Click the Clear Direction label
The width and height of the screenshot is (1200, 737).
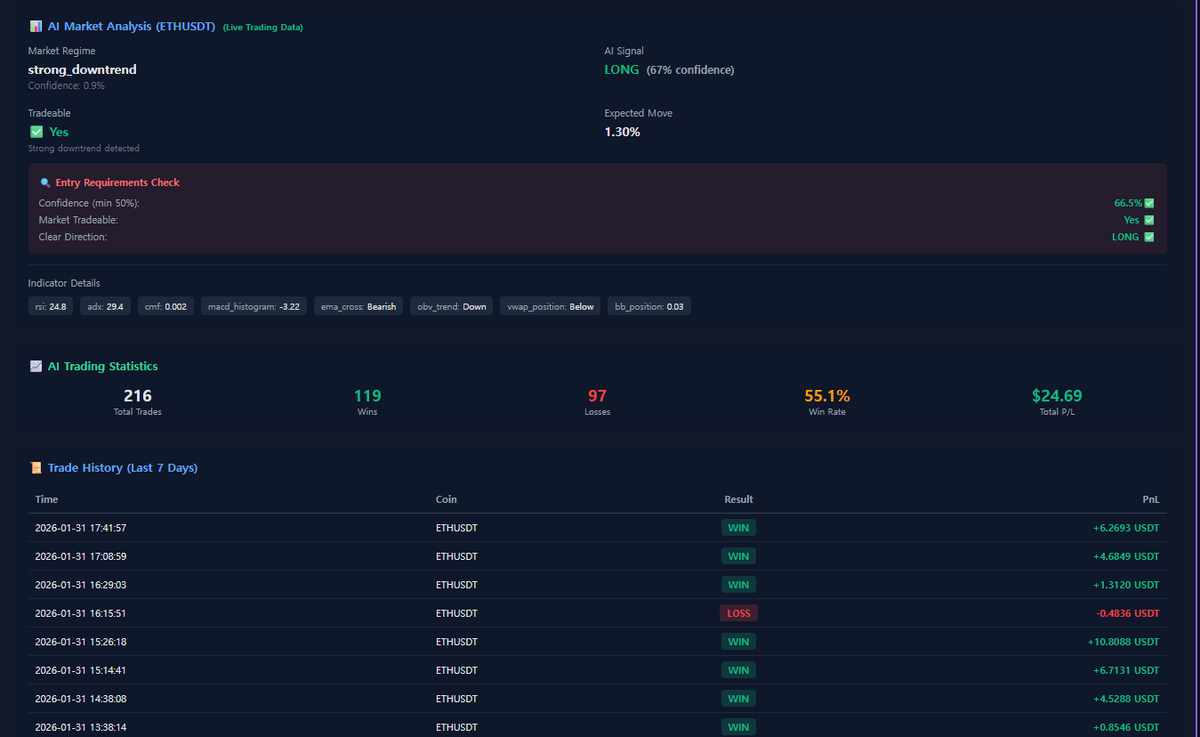[x=73, y=237]
